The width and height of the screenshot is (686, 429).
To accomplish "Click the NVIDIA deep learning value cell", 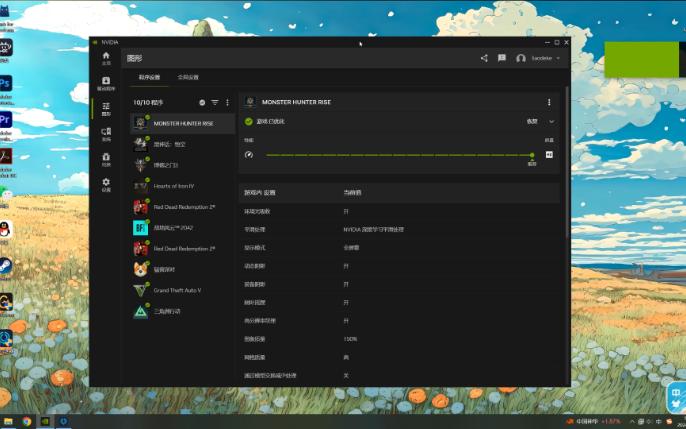I will pyautogui.click(x=373, y=230).
